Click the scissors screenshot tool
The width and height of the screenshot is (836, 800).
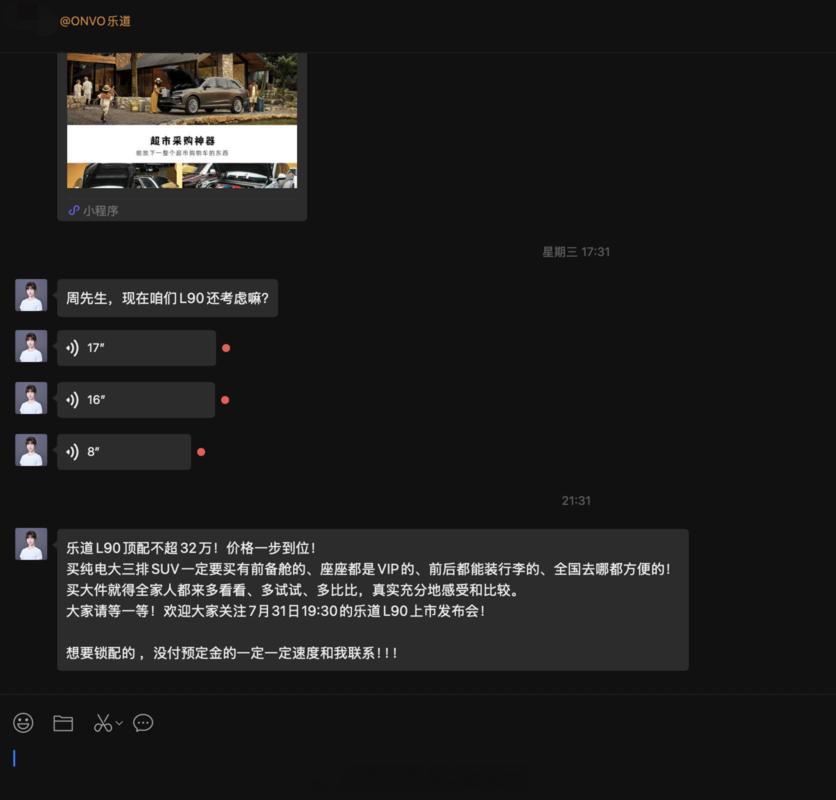click(x=103, y=723)
